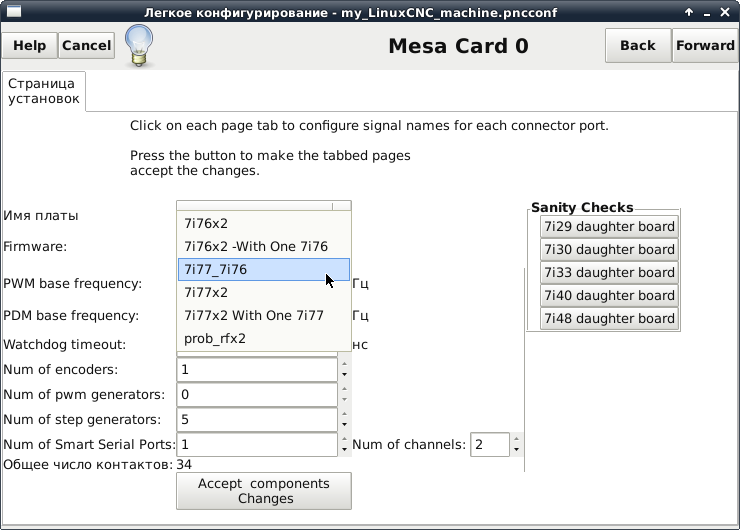Click 7i48 daughter board sanity check
740x530 pixels.
(x=609, y=319)
